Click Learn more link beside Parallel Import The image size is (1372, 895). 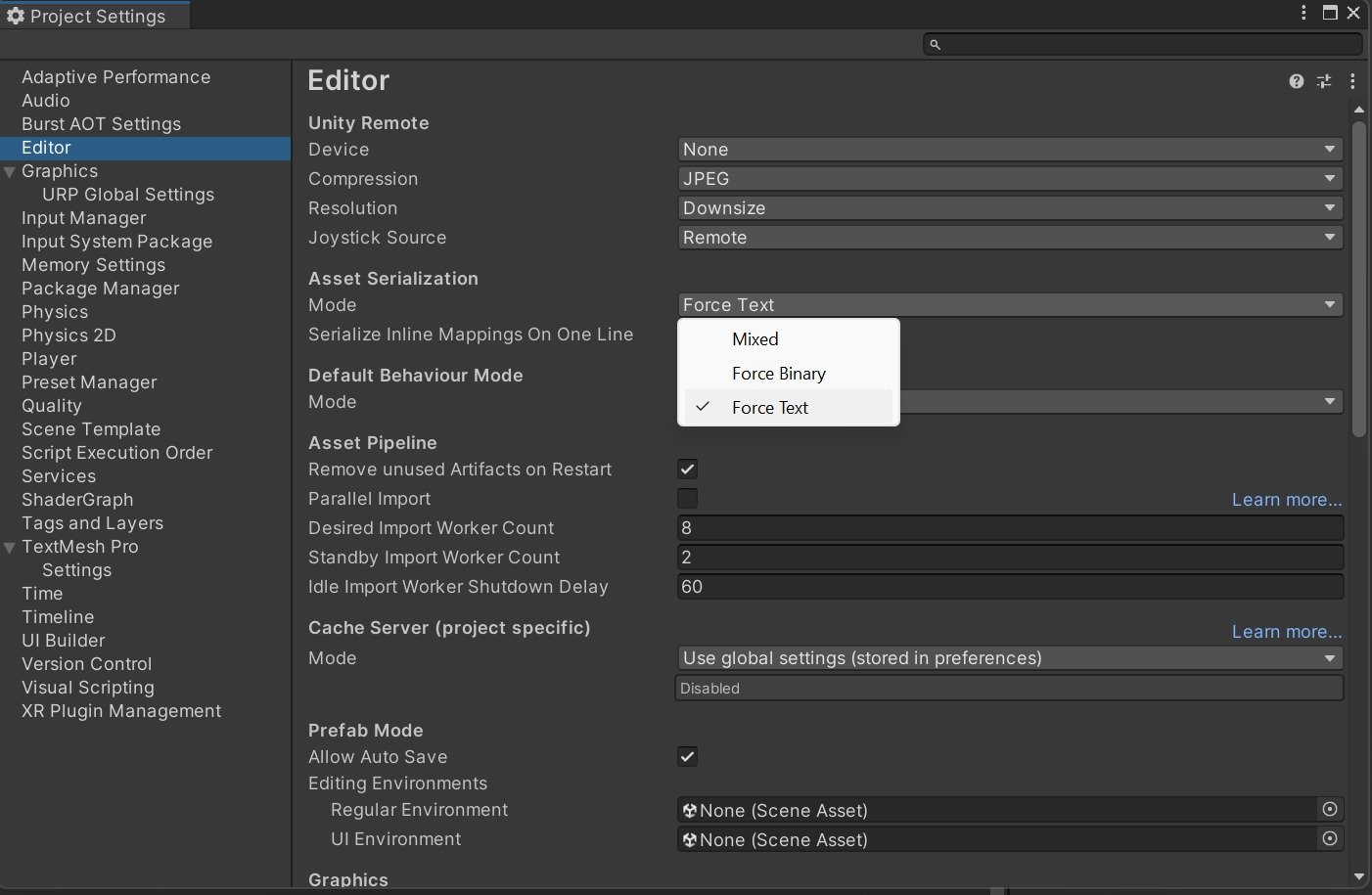click(x=1287, y=500)
